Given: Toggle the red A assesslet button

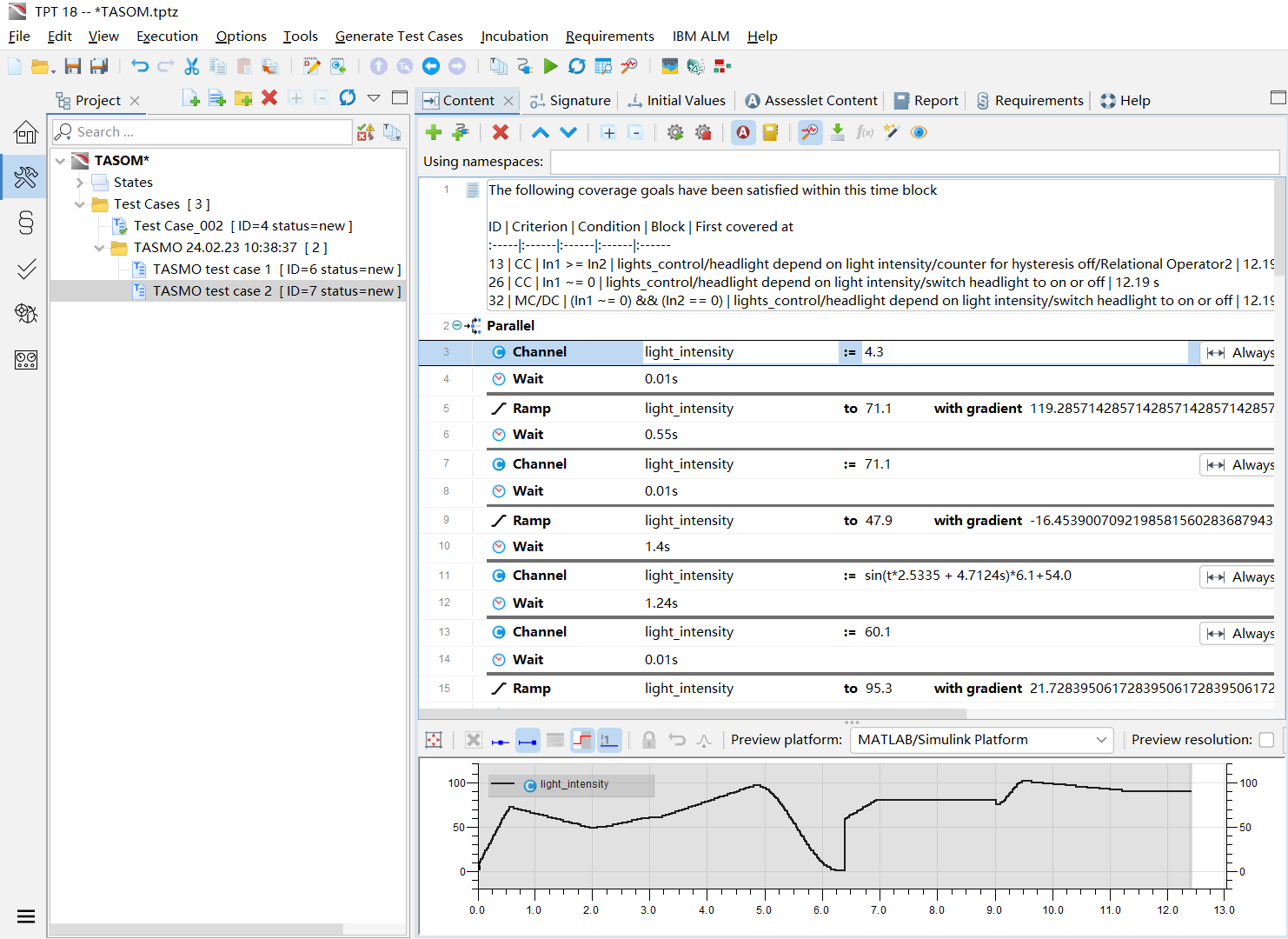Looking at the screenshot, I should click(743, 132).
